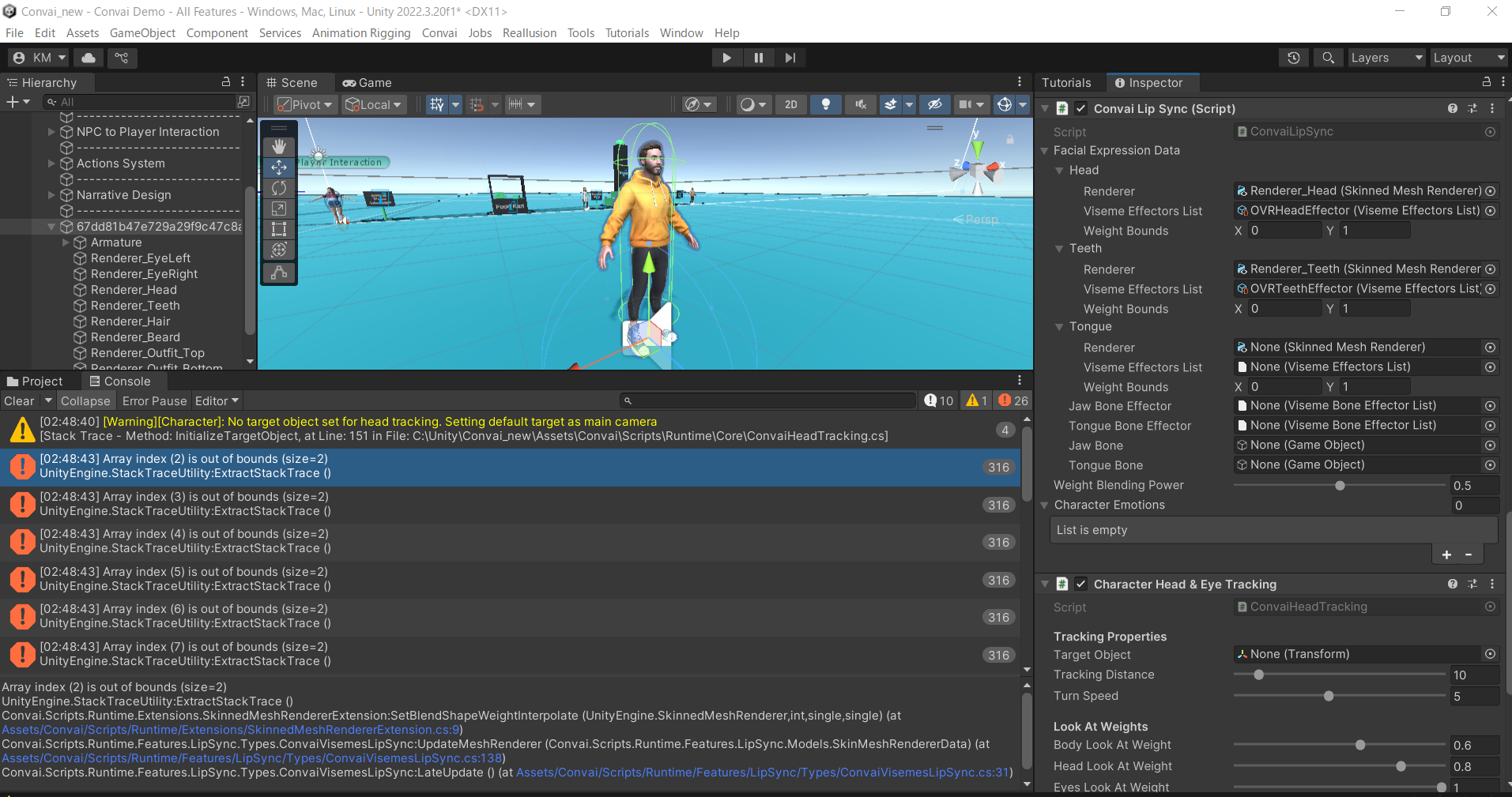Viewport: 1512px width, 797px height.
Task: Open ConvaiVisemesLipSync.cs:138 link
Action: pyautogui.click(x=251, y=758)
